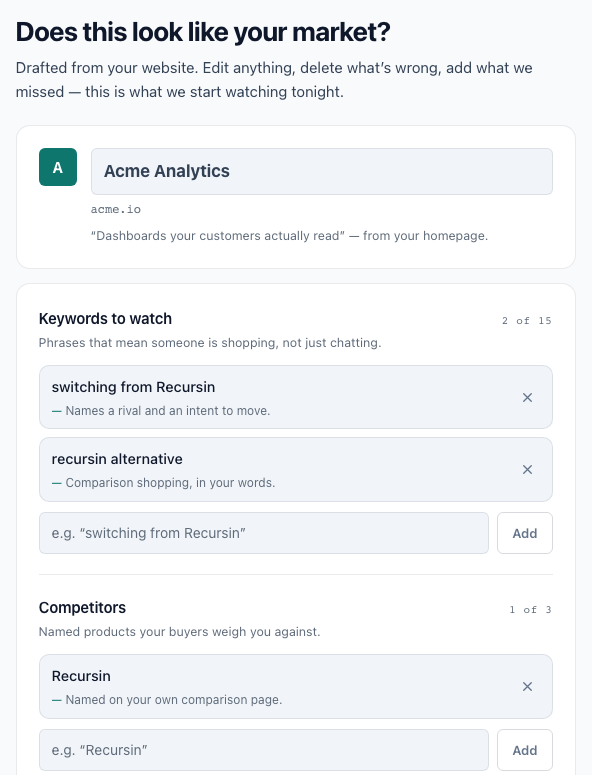Click the "2 of 15" keyword counter
This screenshot has width=592, height=775.
(527, 321)
